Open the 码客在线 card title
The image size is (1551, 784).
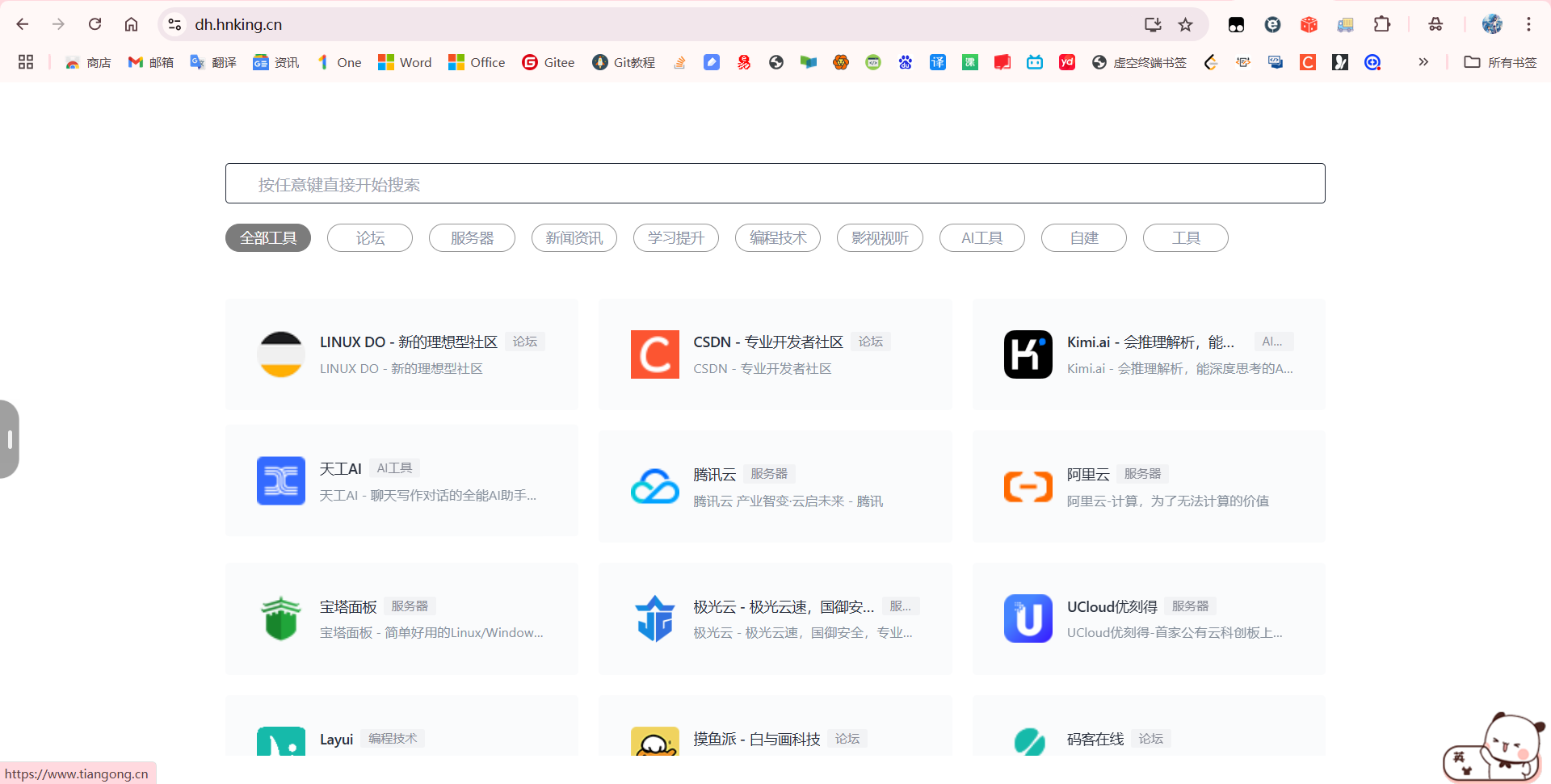(x=1095, y=739)
